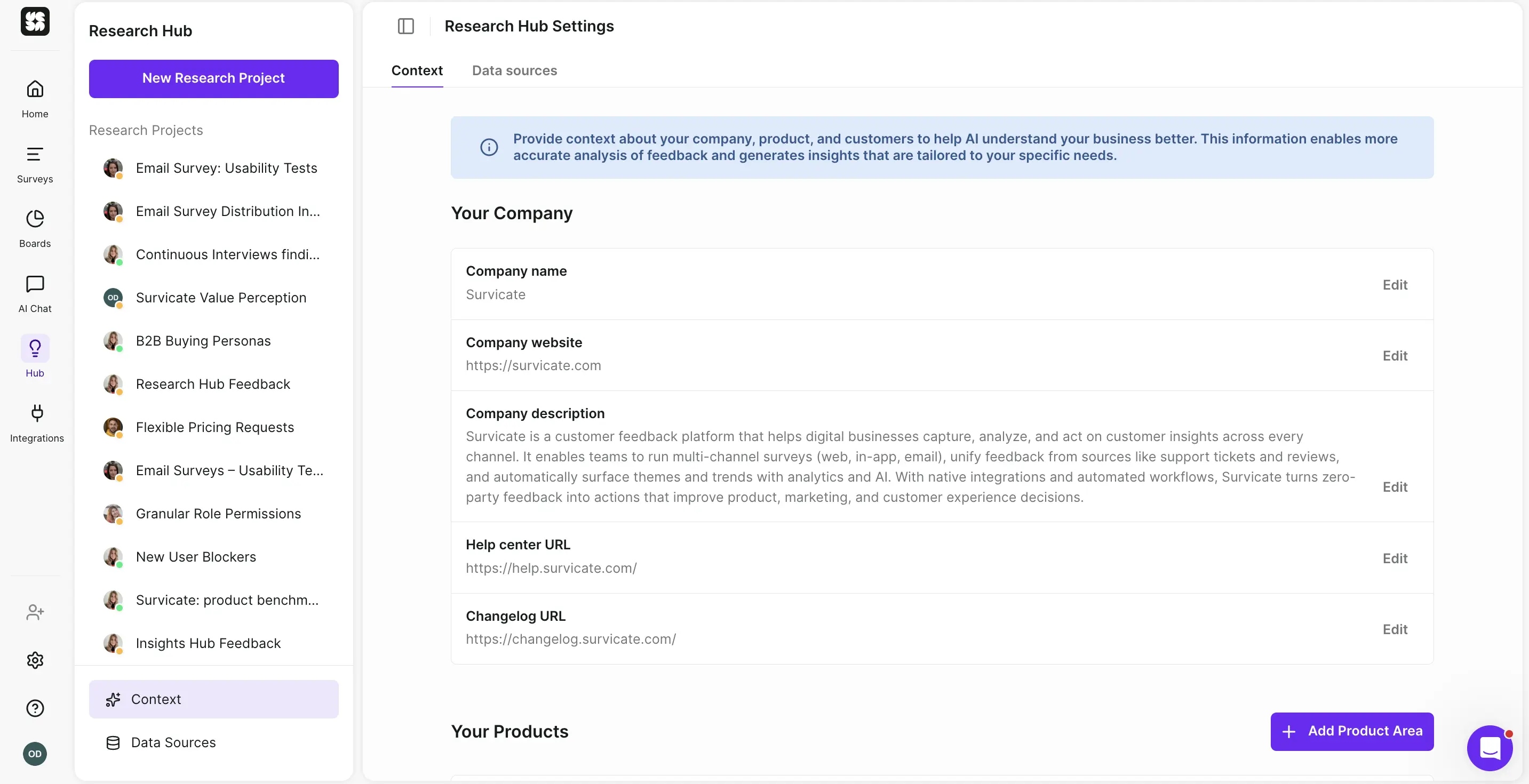
Task: Open B2B Buying Personas project
Action: tap(214, 341)
